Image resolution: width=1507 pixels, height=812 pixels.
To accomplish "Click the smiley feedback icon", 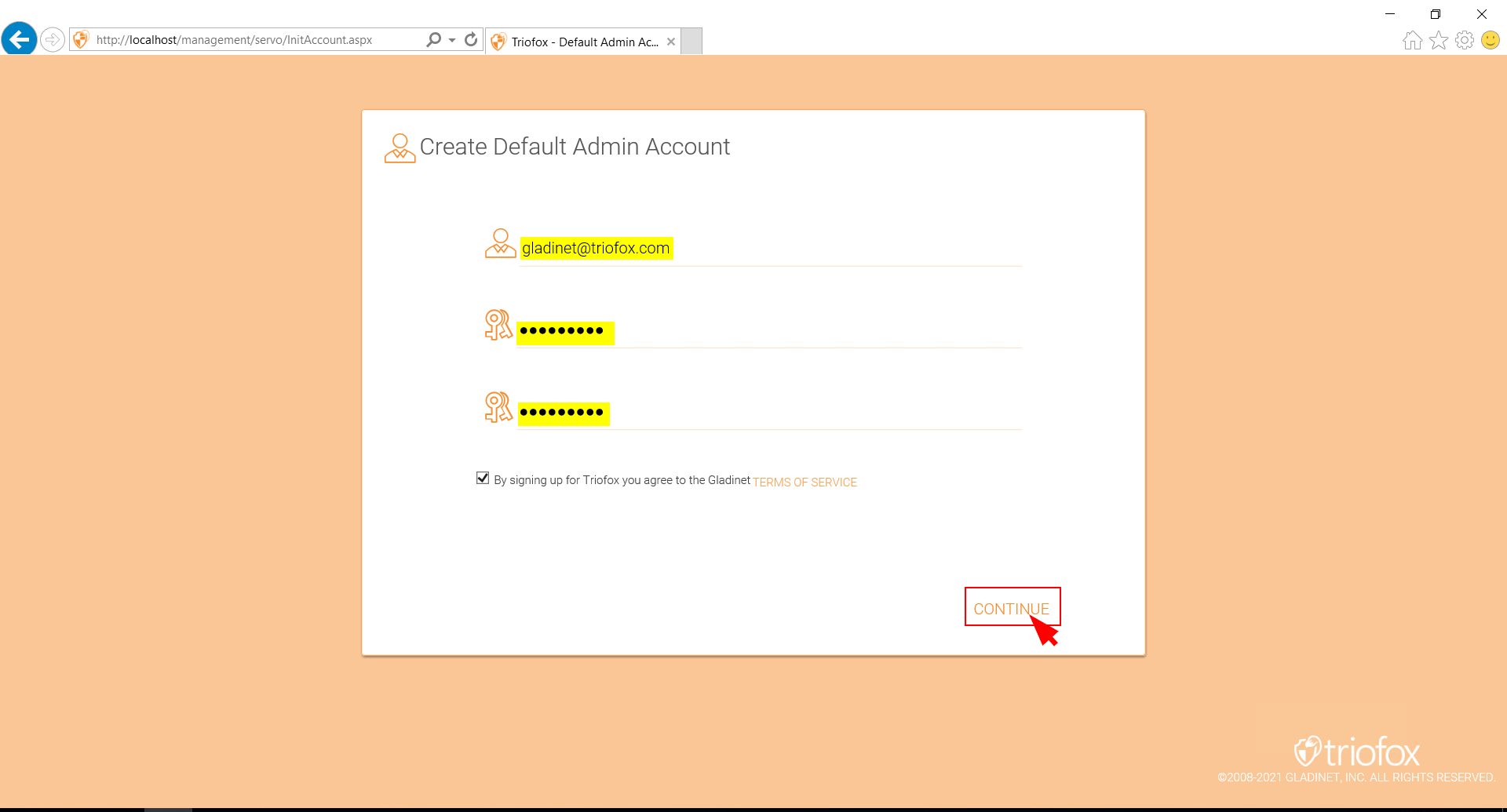I will 1490,40.
